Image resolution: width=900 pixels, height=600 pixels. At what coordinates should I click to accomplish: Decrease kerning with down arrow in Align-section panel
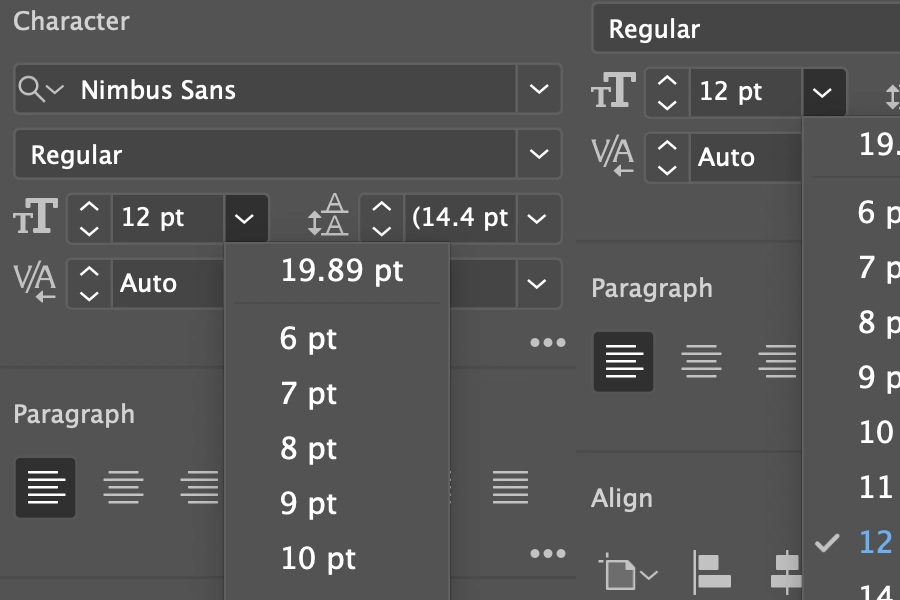pos(666,171)
